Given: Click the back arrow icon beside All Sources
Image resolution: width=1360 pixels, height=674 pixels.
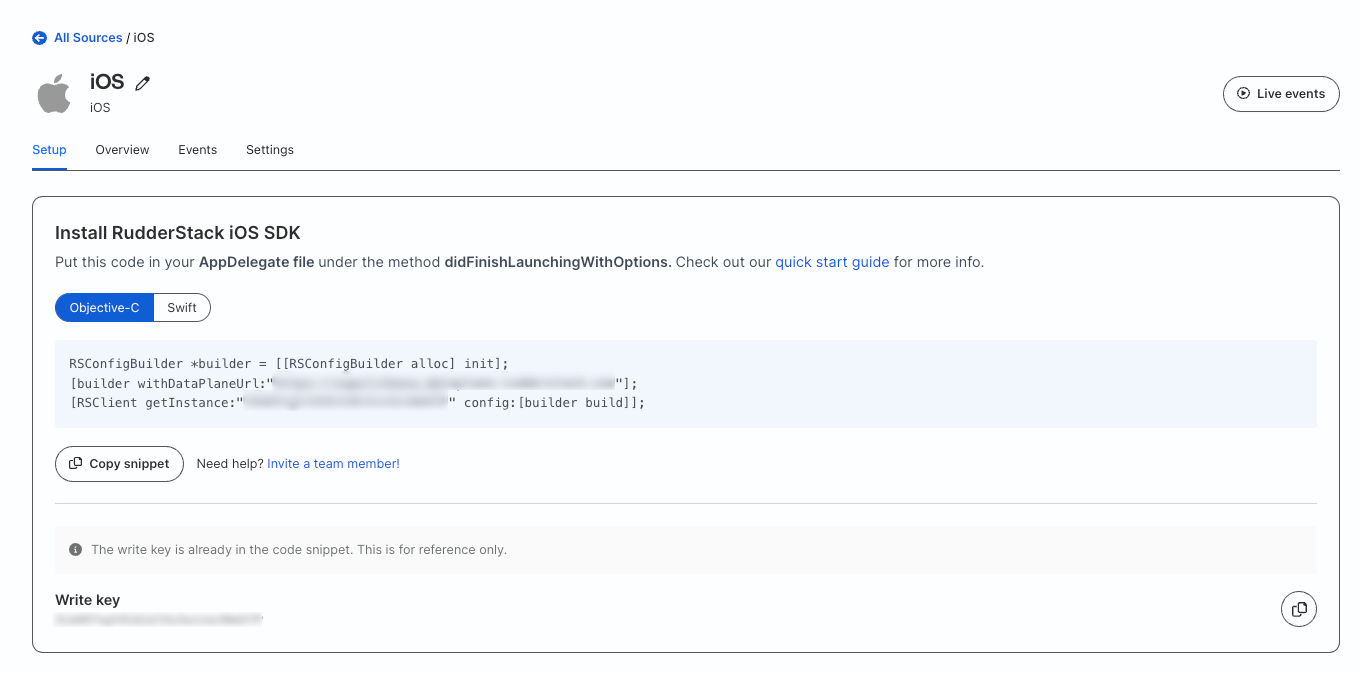Looking at the screenshot, I should coord(39,38).
